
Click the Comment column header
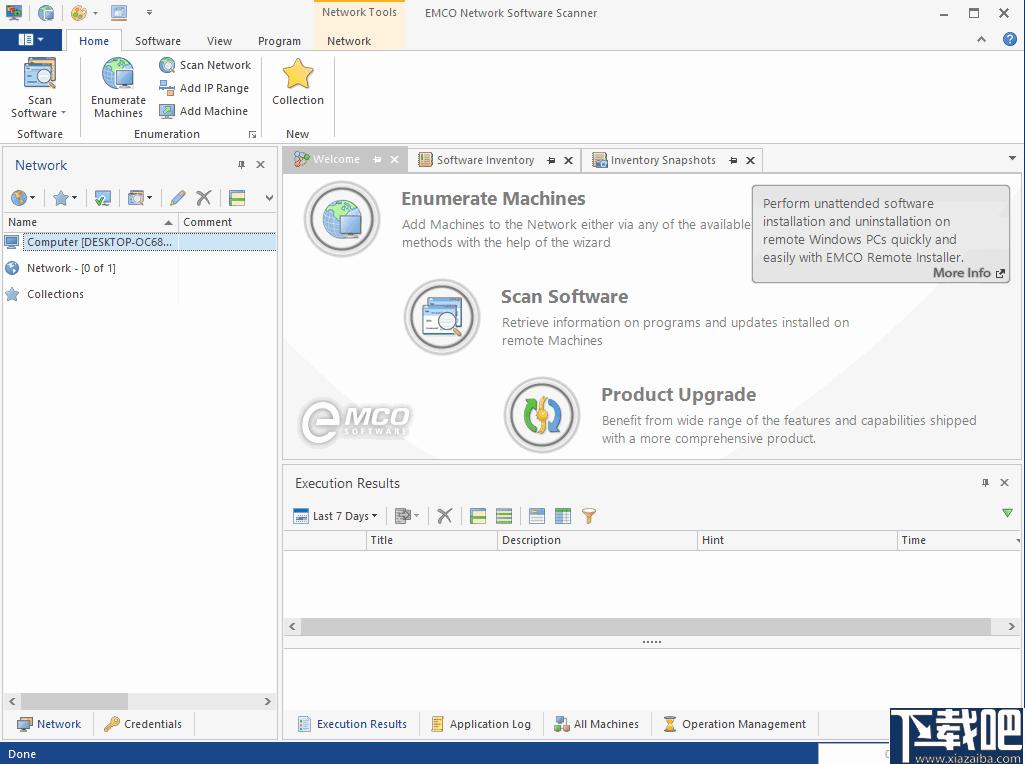click(227, 222)
